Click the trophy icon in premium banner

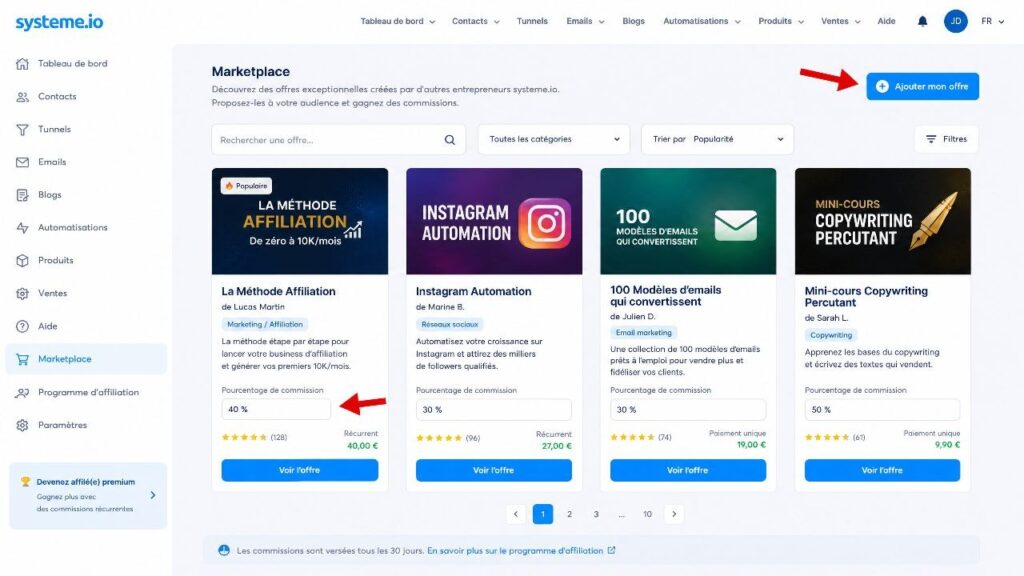coord(25,481)
